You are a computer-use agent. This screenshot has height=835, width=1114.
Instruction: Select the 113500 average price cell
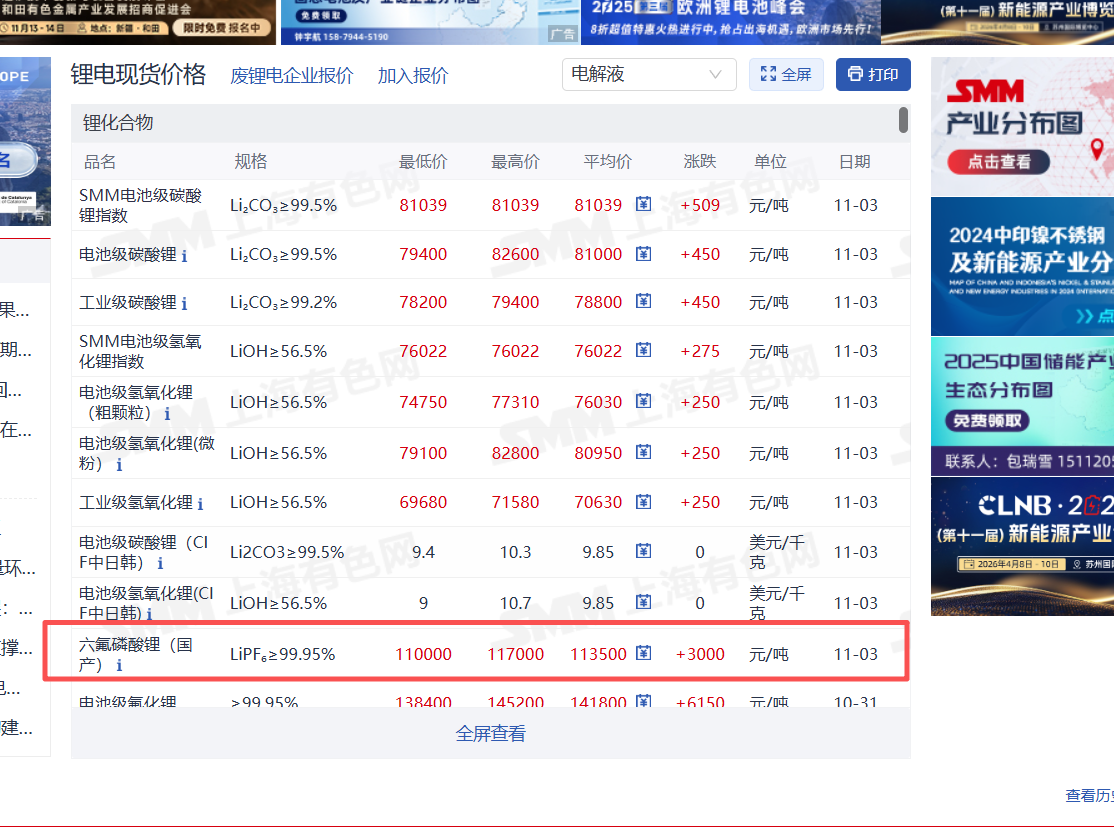coord(598,654)
